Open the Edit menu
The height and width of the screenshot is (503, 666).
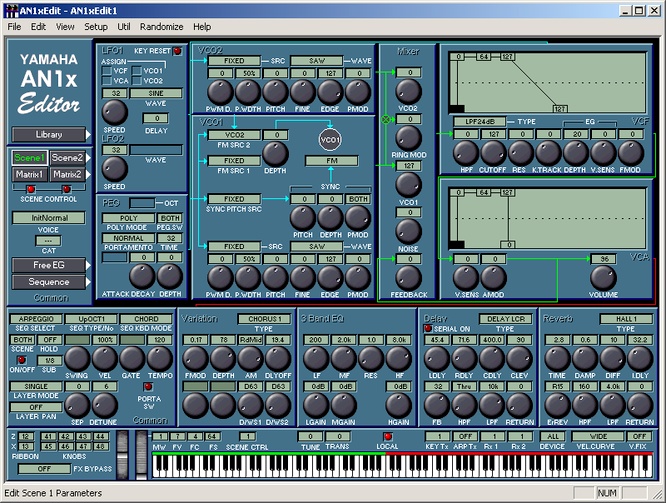tap(38, 27)
